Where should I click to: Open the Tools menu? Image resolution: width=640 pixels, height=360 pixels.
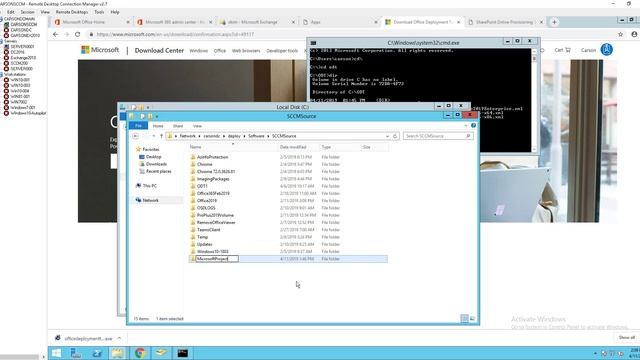point(99,12)
